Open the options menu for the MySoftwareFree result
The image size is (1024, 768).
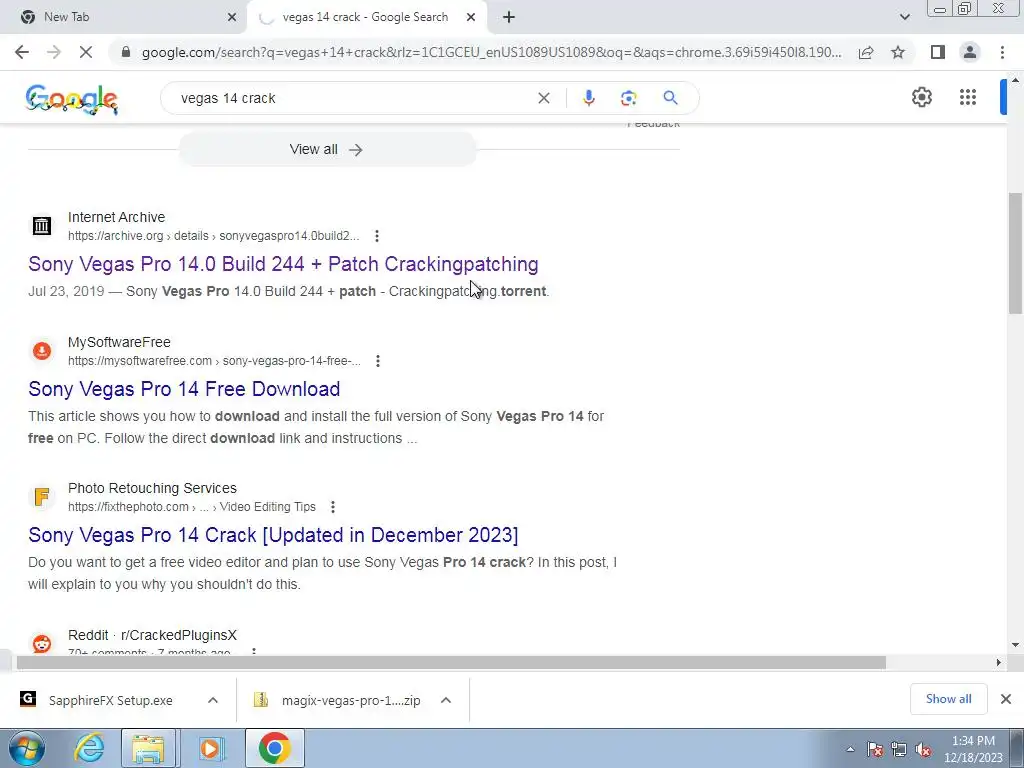pyautogui.click(x=377, y=361)
